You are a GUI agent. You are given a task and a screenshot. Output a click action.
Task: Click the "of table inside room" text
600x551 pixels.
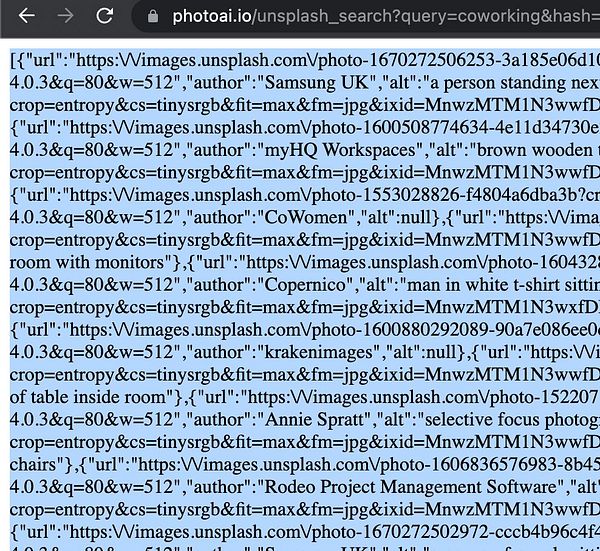tap(88, 397)
